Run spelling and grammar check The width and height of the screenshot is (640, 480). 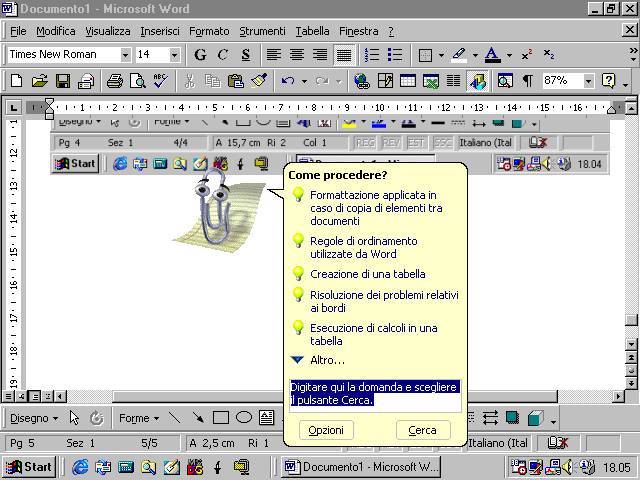(x=160, y=81)
